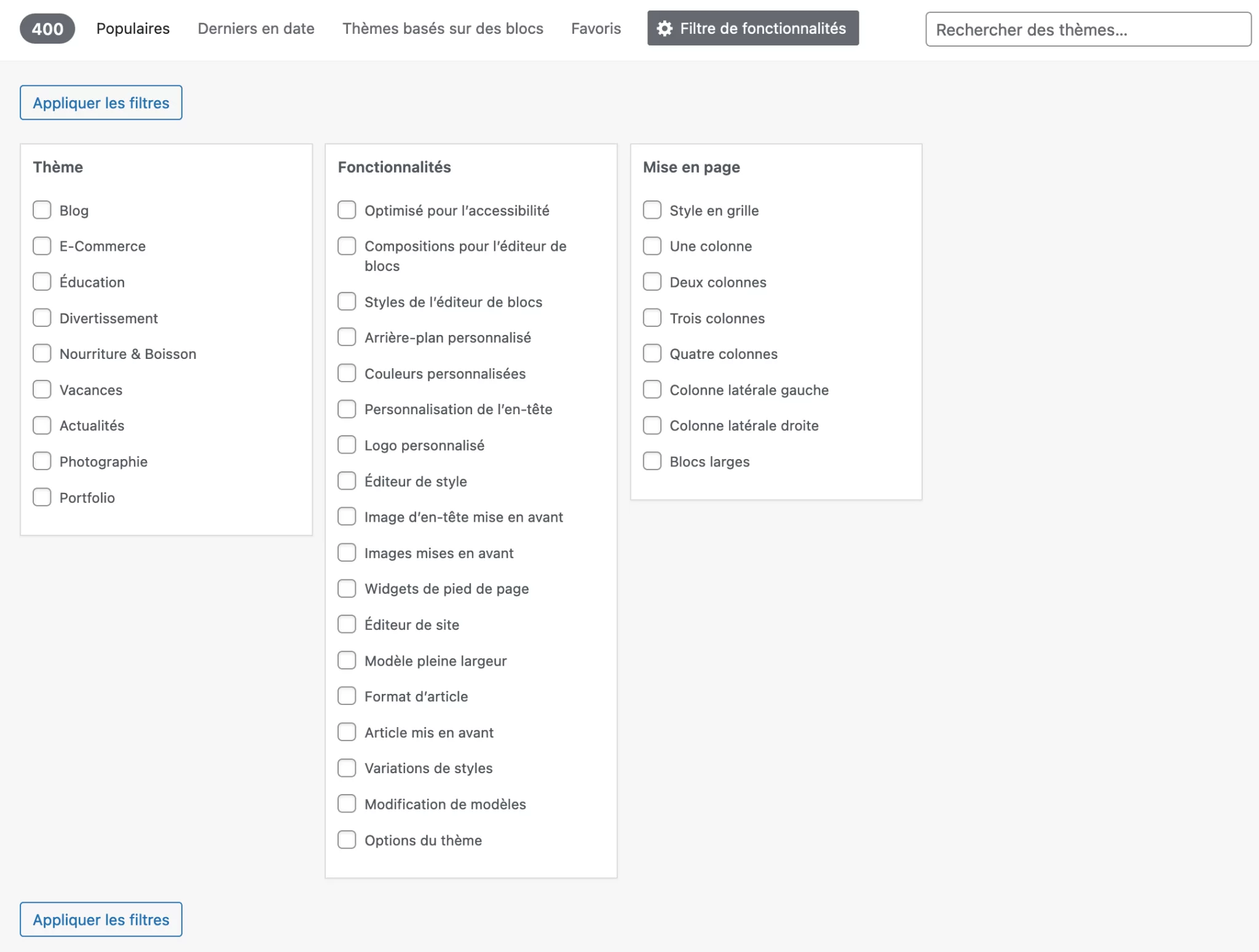Check Colonne latérale droite
The width and height of the screenshot is (1259, 952).
(x=652, y=425)
